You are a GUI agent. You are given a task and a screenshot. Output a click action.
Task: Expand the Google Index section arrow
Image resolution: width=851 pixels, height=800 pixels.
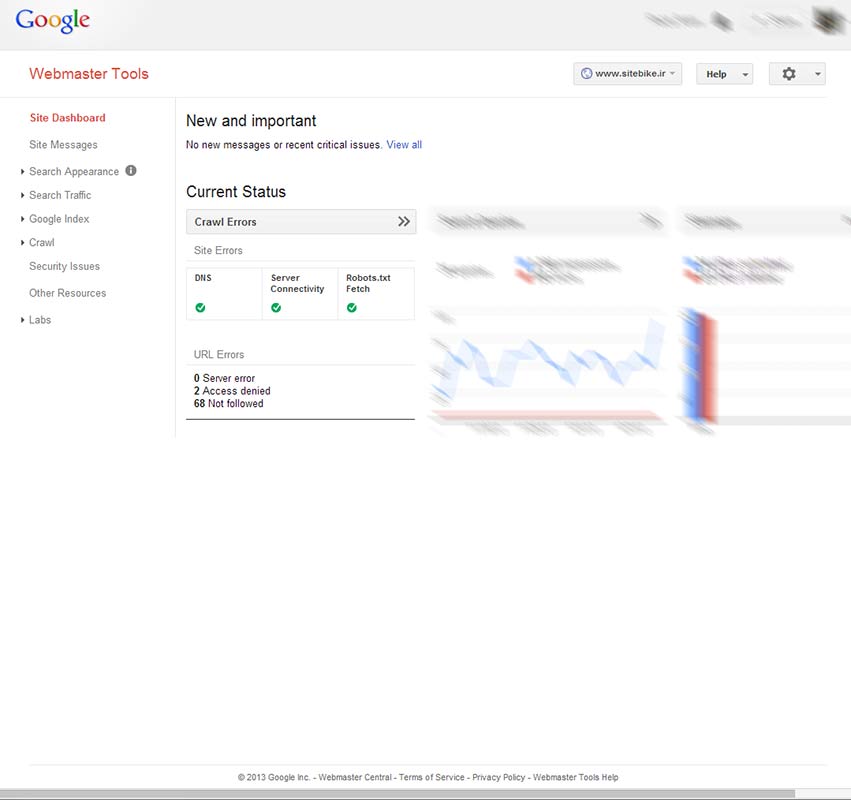(22, 219)
